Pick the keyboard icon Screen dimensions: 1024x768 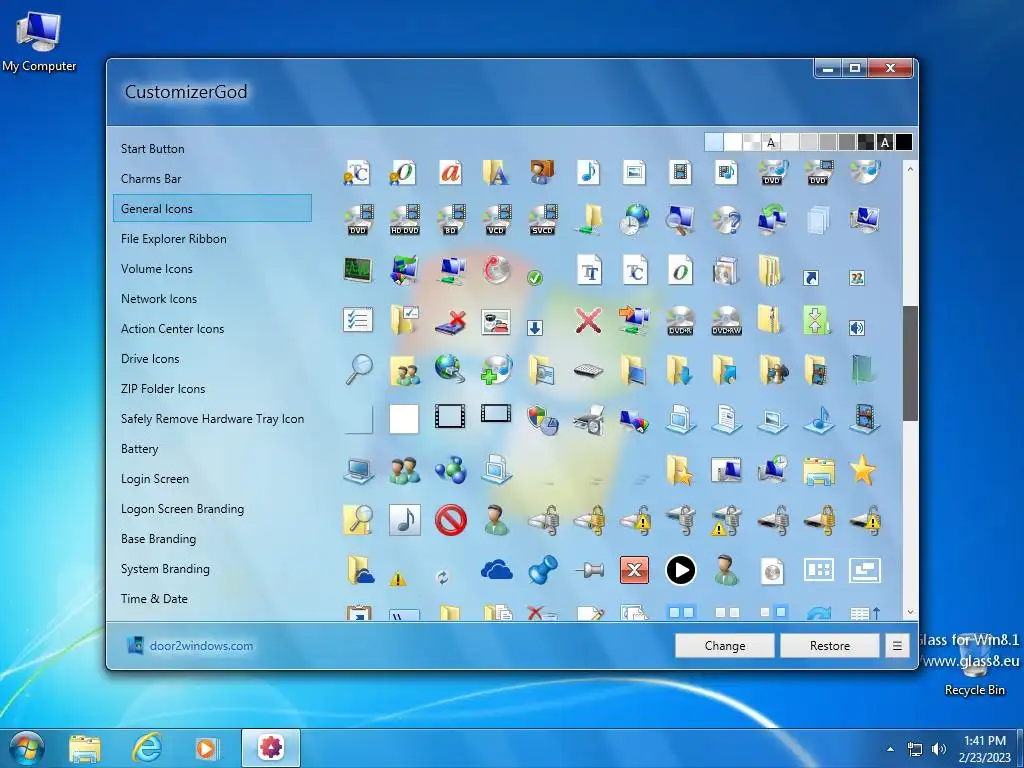[x=588, y=370]
